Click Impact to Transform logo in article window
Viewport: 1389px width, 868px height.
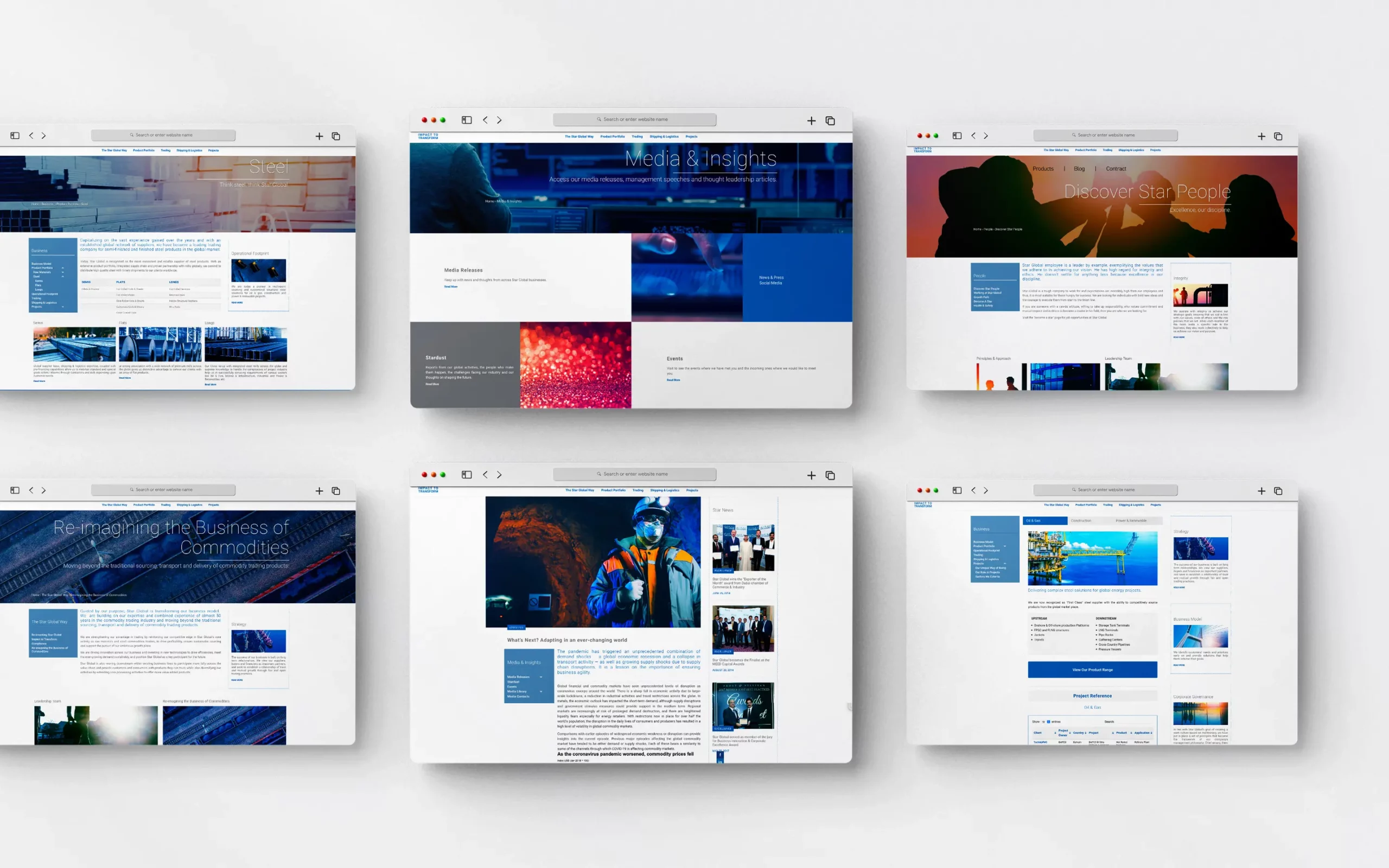428,490
